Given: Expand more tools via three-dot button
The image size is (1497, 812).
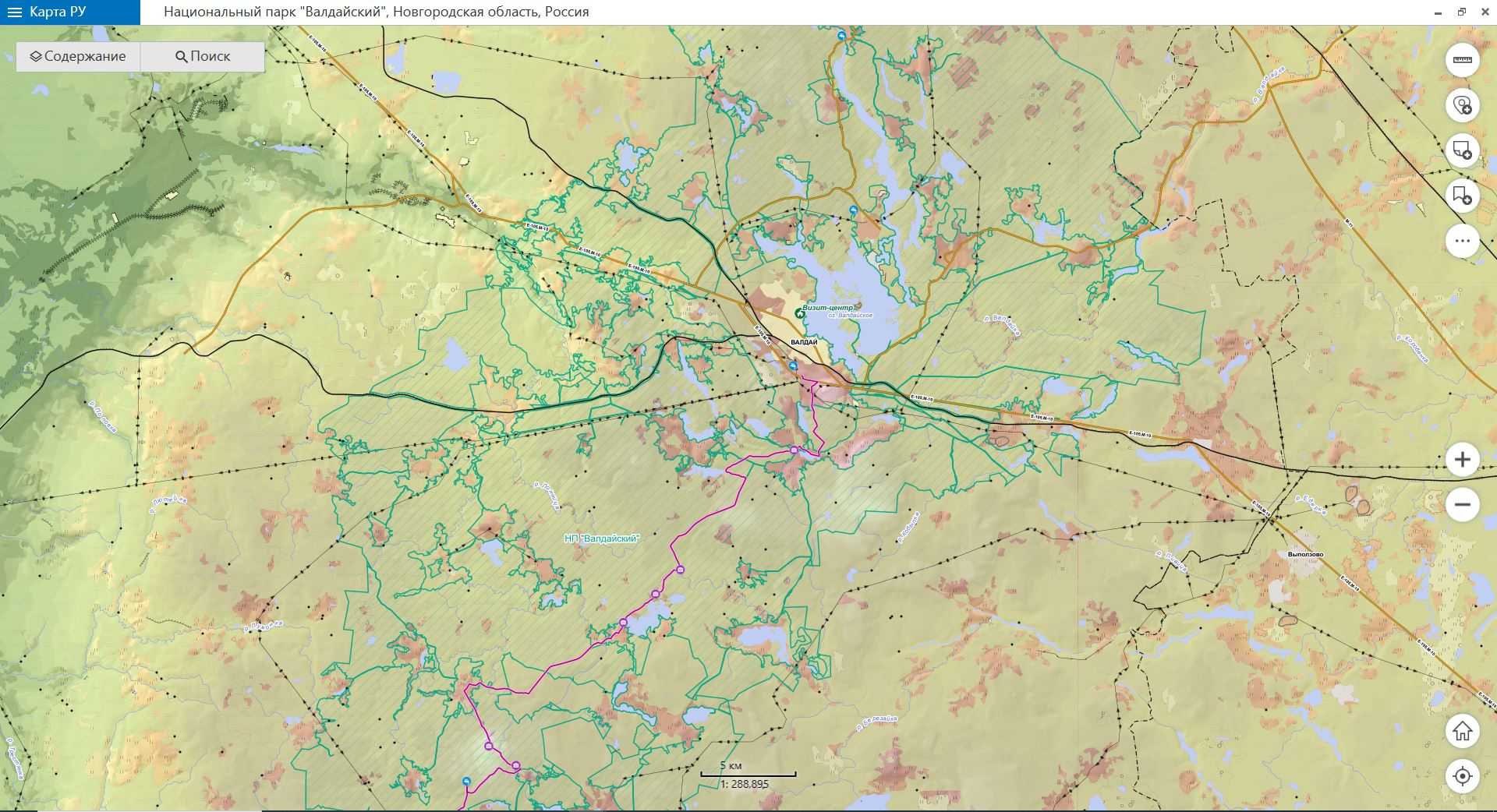Looking at the screenshot, I should [x=1462, y=241].
